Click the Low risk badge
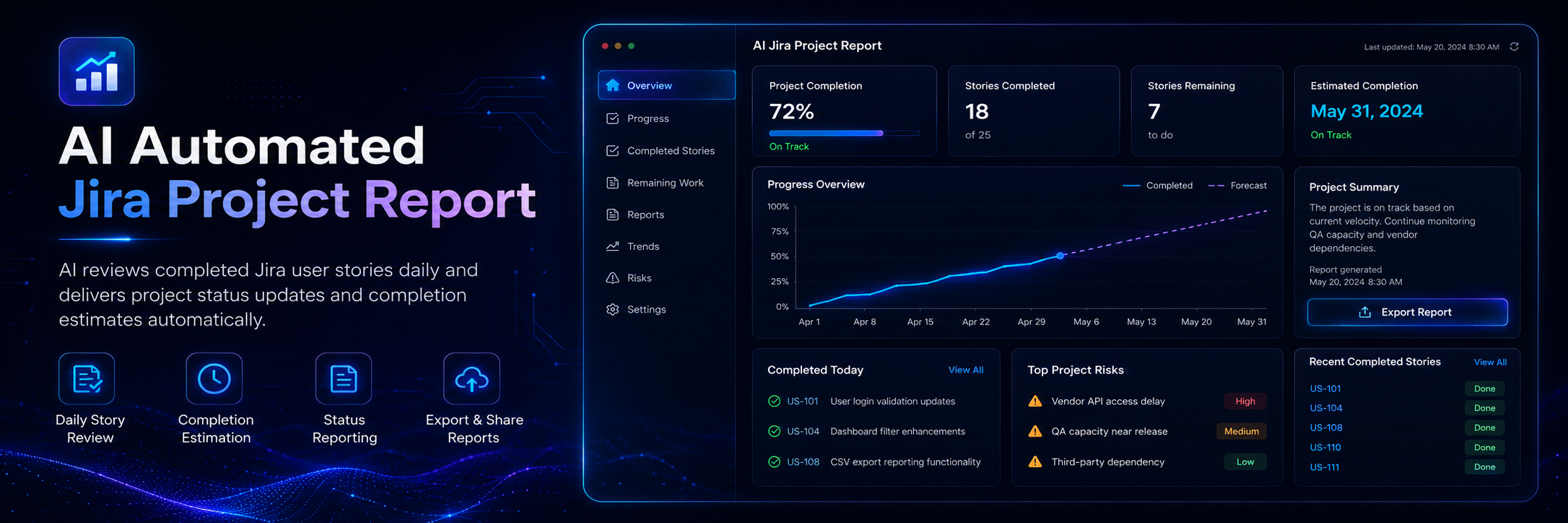 [x=1245, y=462]
